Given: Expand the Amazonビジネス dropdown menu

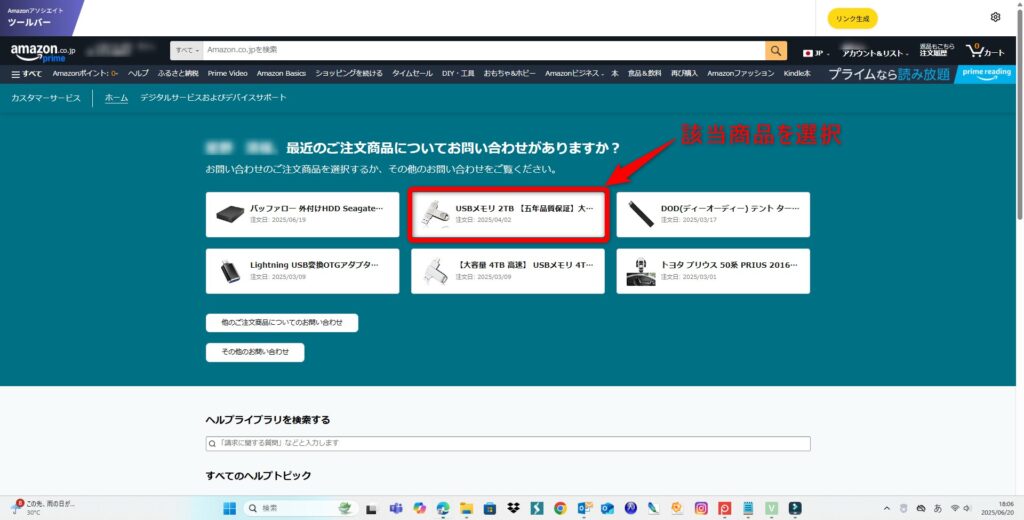Looking at the screenshot, I should [x=573, y=74].
